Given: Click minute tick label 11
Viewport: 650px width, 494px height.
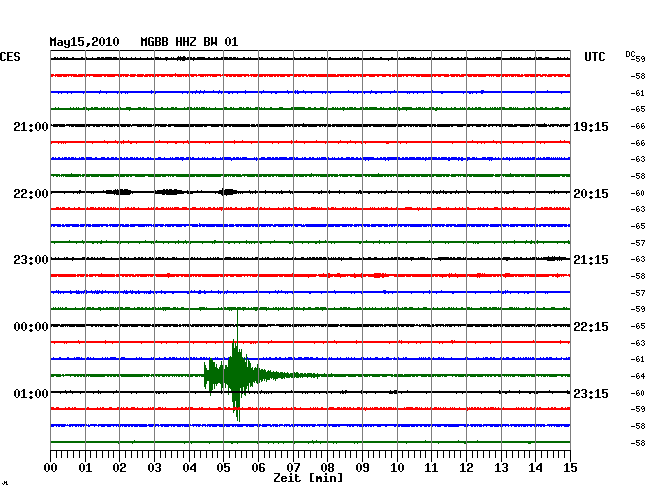Looking at the screenshot, I should click(432, 468).
